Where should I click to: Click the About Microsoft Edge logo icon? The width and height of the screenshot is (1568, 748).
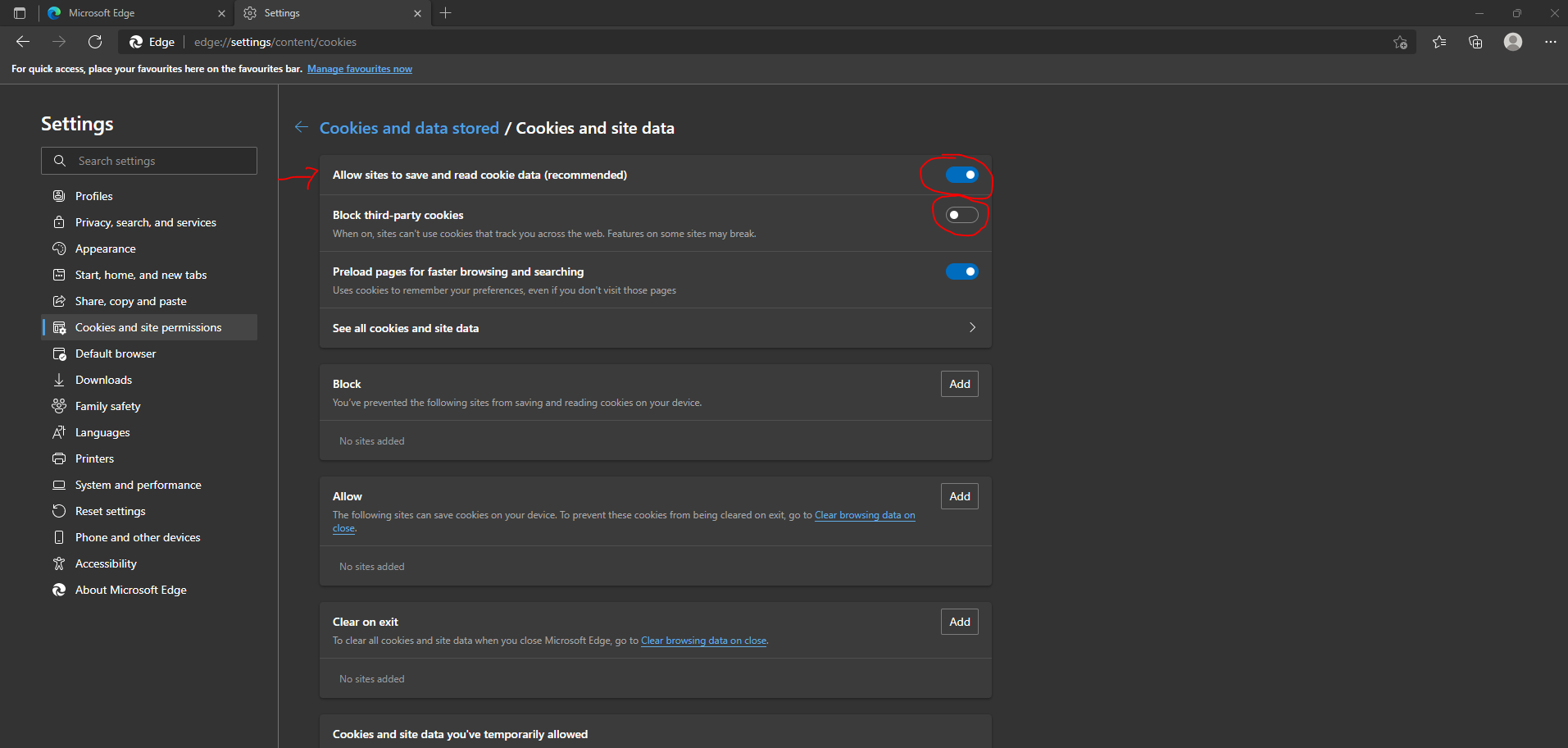59,590
